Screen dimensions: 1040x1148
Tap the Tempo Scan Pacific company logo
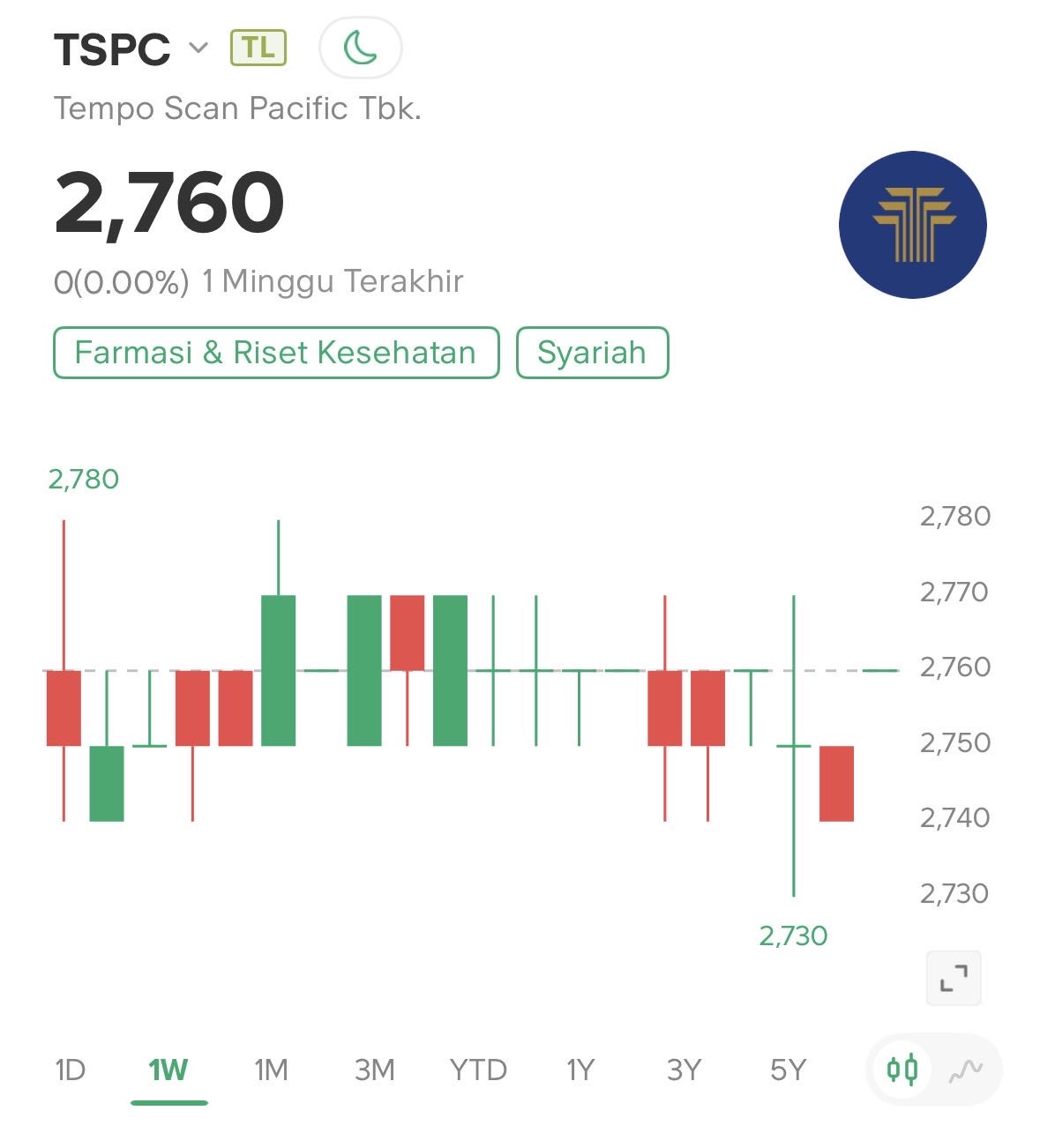coord(912,225)
